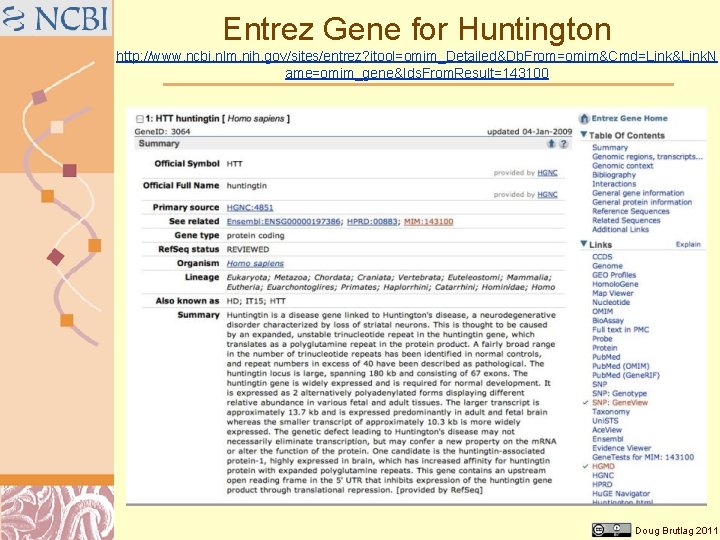720x540 pixels.
Task: Jump to Bibliography section
Action: pyautogui.click(x=614, y=175)
